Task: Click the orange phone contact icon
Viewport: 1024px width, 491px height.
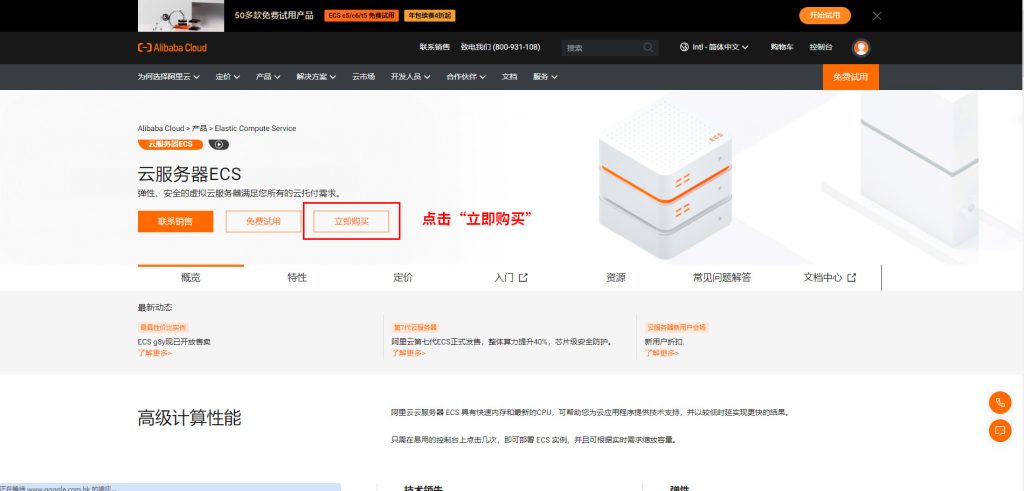Action: point(999,402)
